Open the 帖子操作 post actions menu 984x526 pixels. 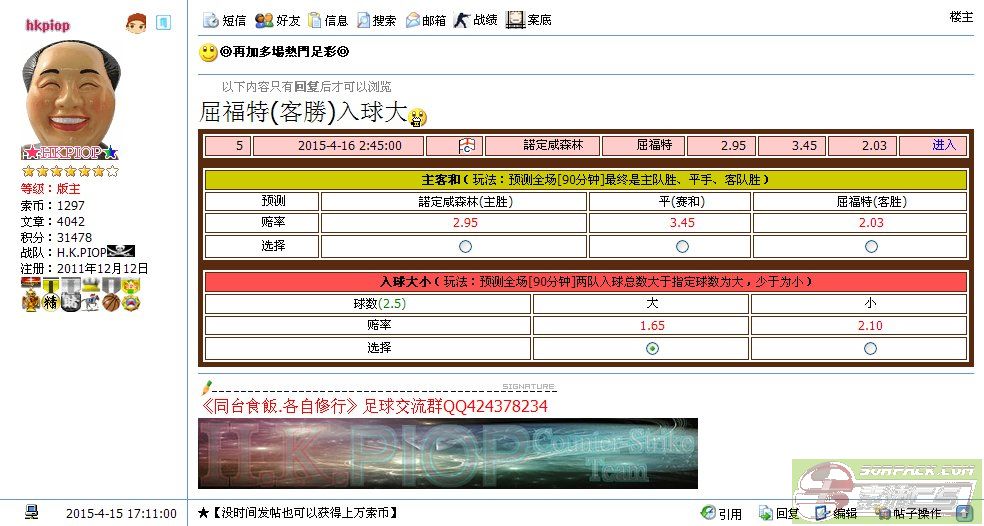pos(908,513)
